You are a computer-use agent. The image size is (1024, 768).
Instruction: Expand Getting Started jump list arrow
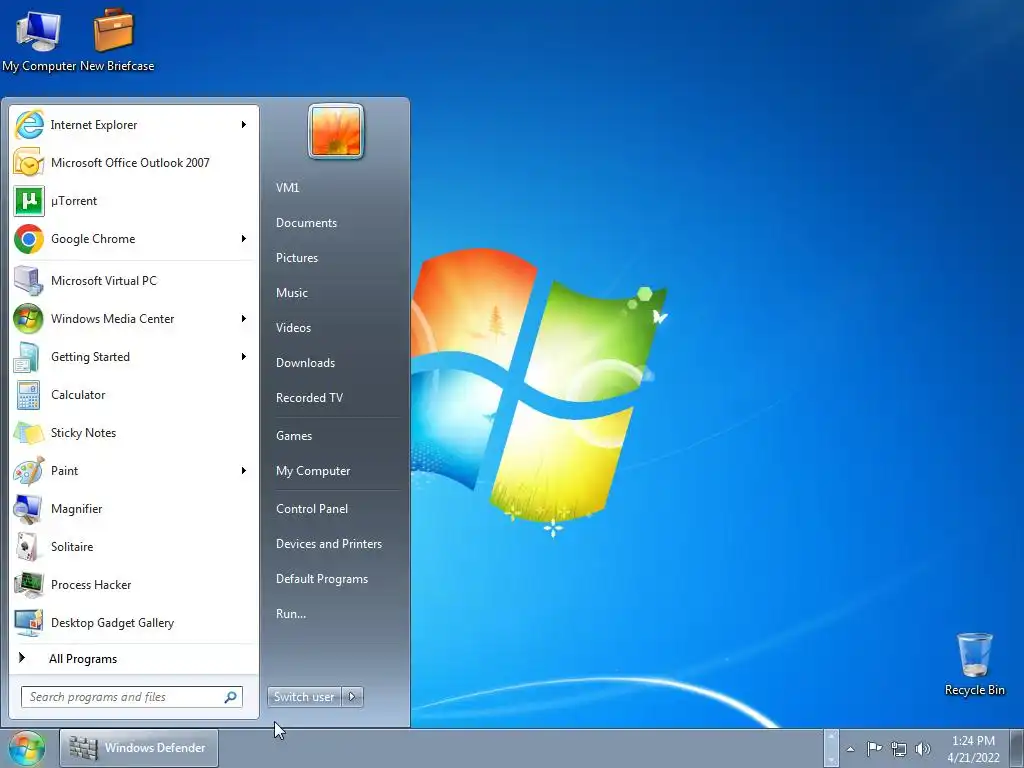coord(244,357)
